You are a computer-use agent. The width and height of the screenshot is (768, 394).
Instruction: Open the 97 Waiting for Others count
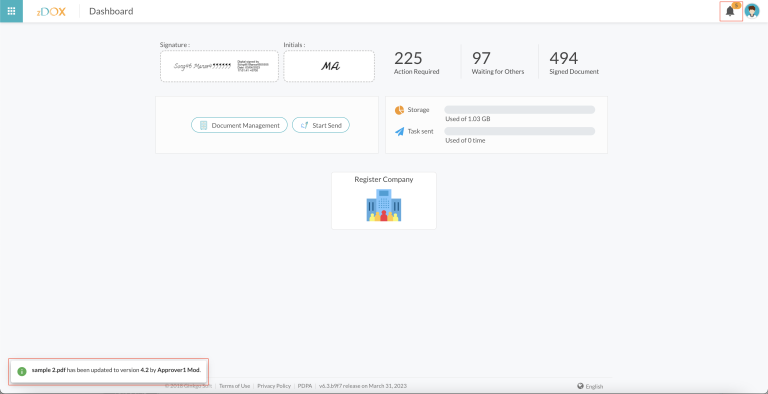(498, 63)
